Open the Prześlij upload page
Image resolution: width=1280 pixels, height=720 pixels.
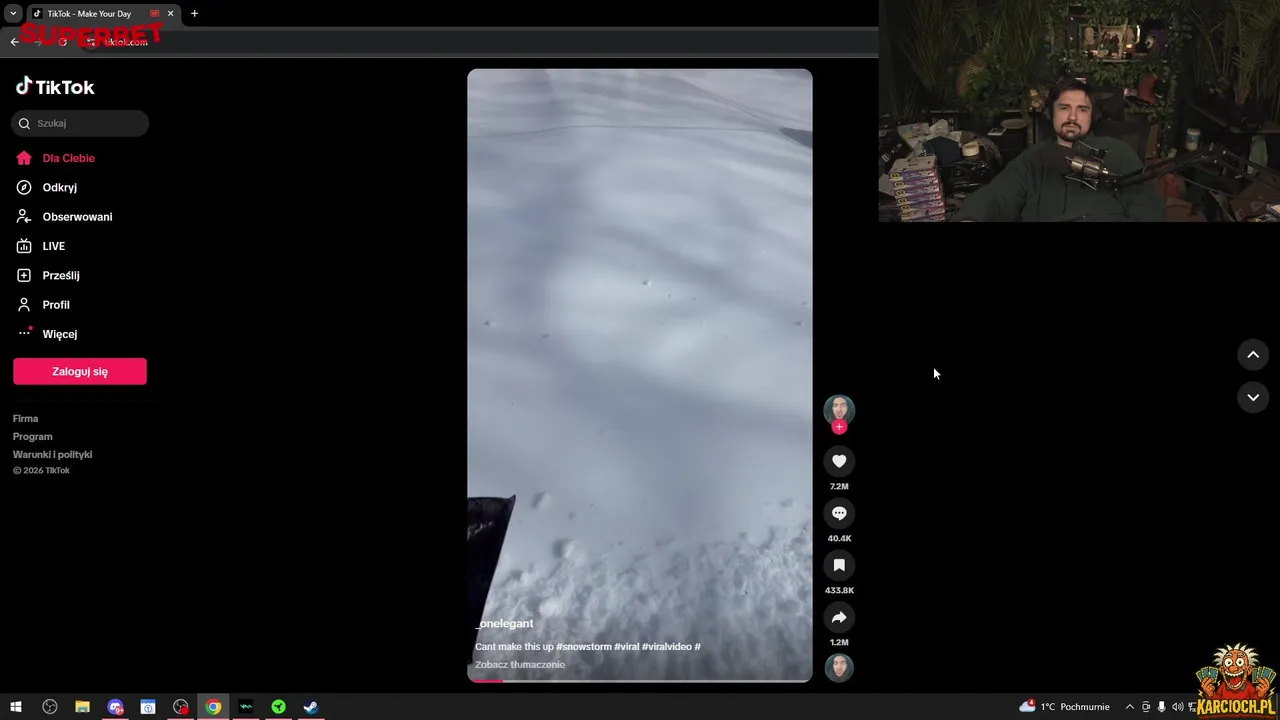(x=60, y=275)
